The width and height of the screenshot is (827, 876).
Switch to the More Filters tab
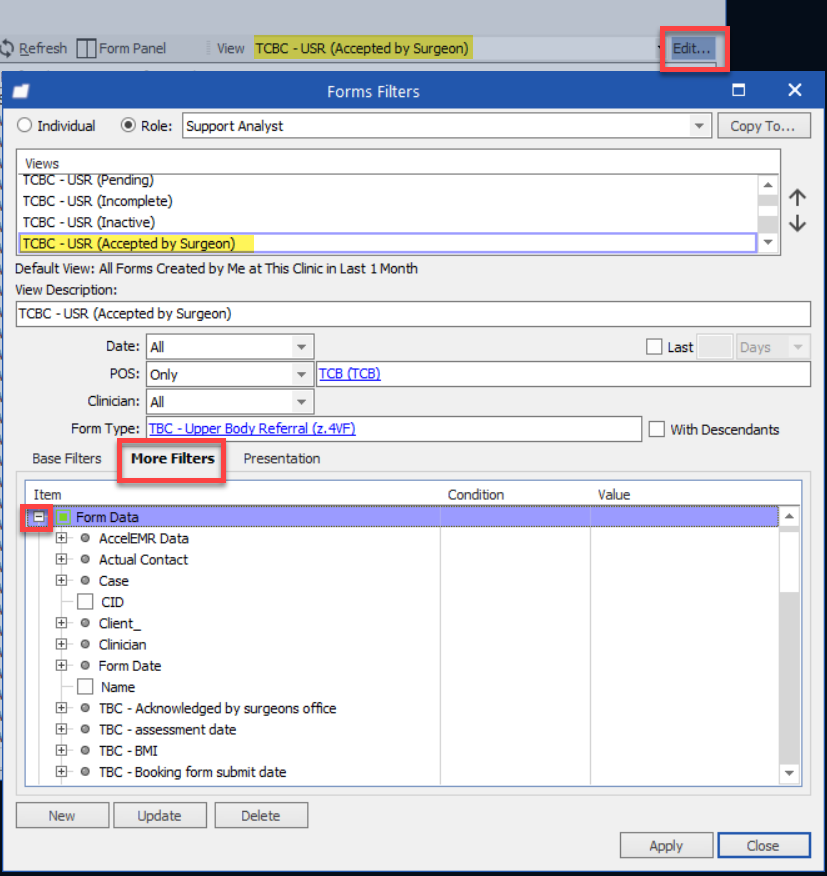(172, 459)
